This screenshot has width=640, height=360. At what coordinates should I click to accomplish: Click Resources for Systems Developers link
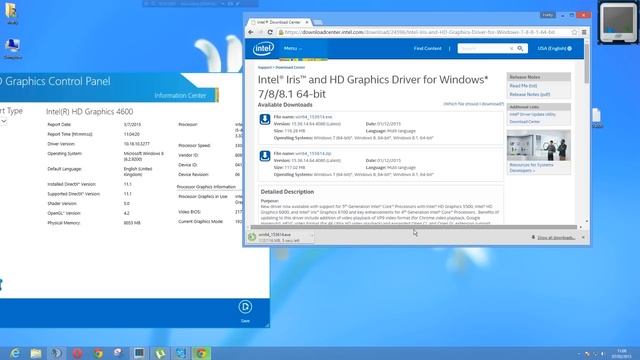click(531, 167)
